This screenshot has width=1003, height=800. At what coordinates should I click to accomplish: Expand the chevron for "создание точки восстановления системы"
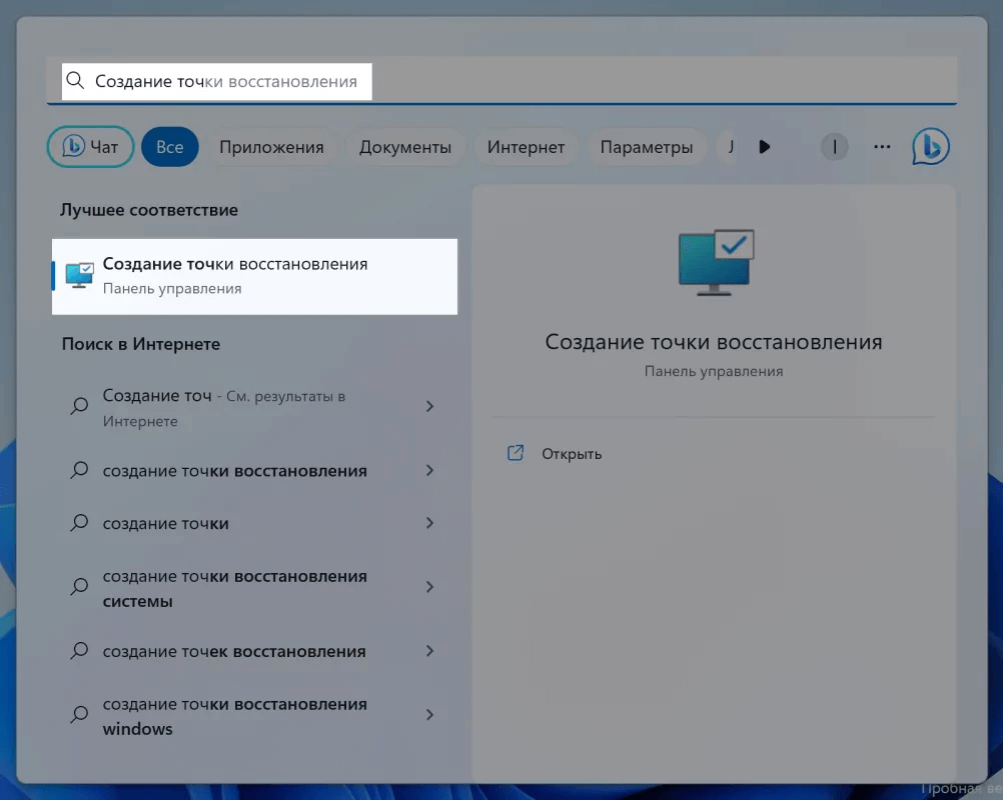[x=430, y=587]
